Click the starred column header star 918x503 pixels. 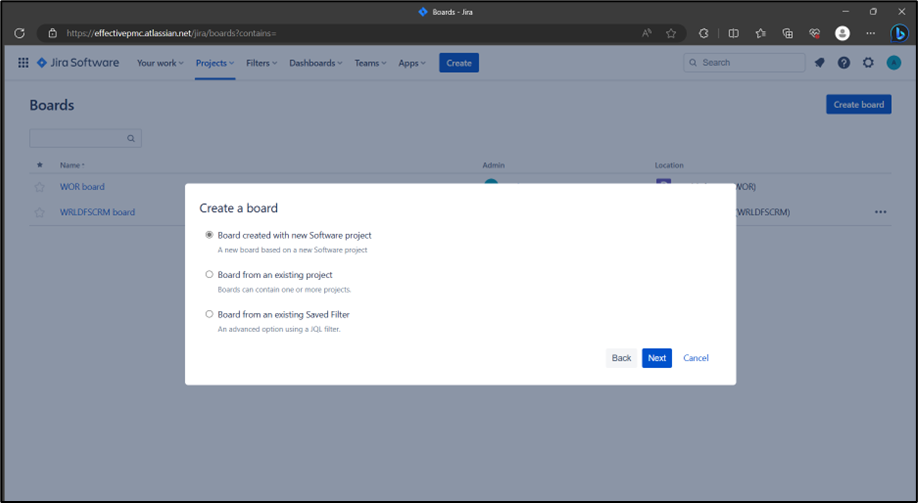click(x=39, y=165)
